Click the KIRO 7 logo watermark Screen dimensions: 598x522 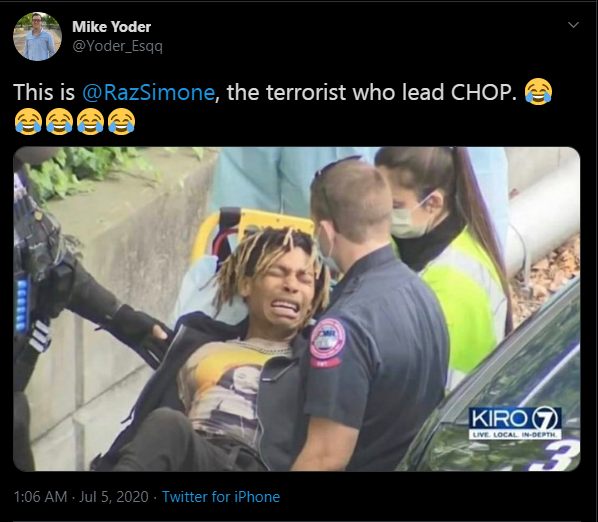(515, 419)
